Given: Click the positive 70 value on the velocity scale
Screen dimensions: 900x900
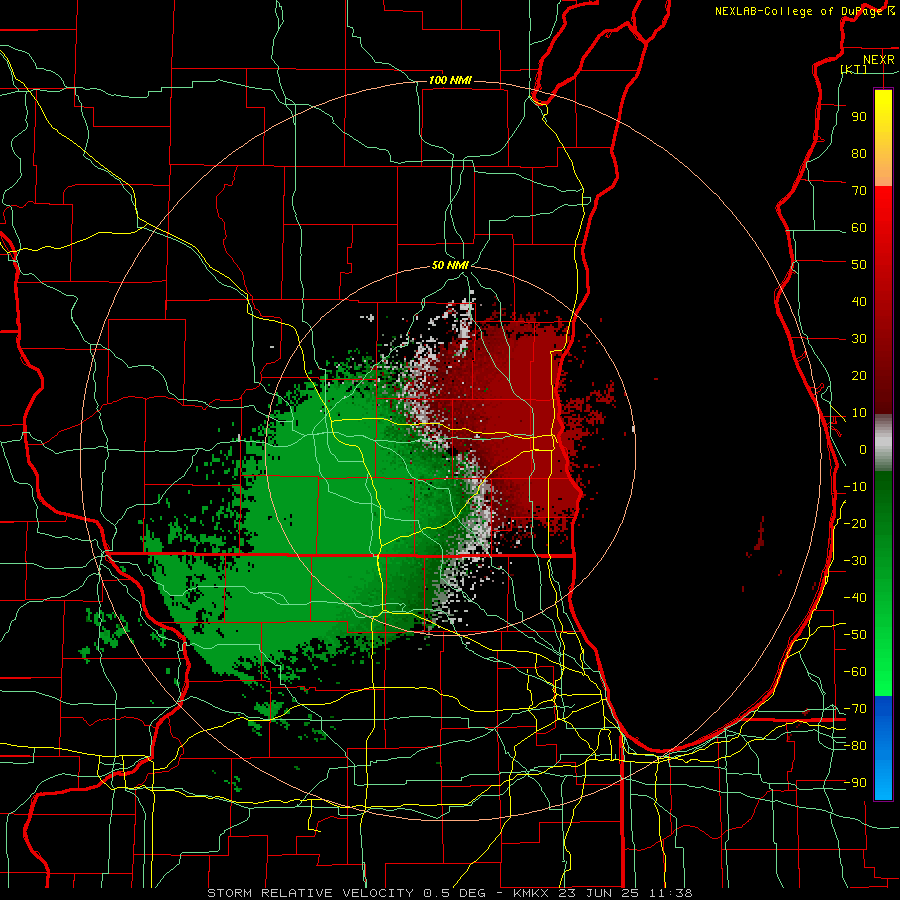Looking at the screenshot, I should 859,191.
